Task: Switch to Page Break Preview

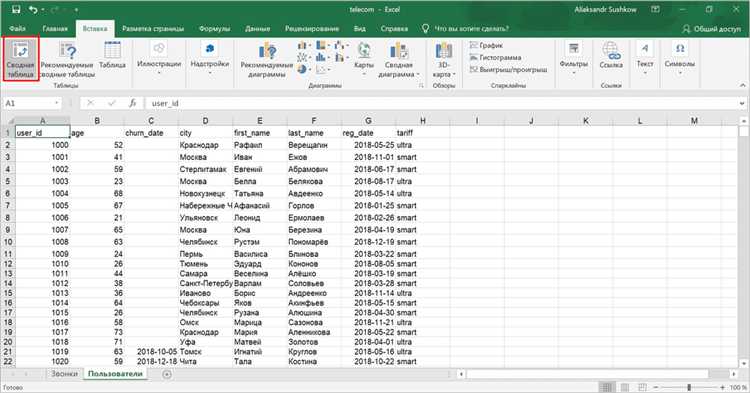Action: pos(642,387)
